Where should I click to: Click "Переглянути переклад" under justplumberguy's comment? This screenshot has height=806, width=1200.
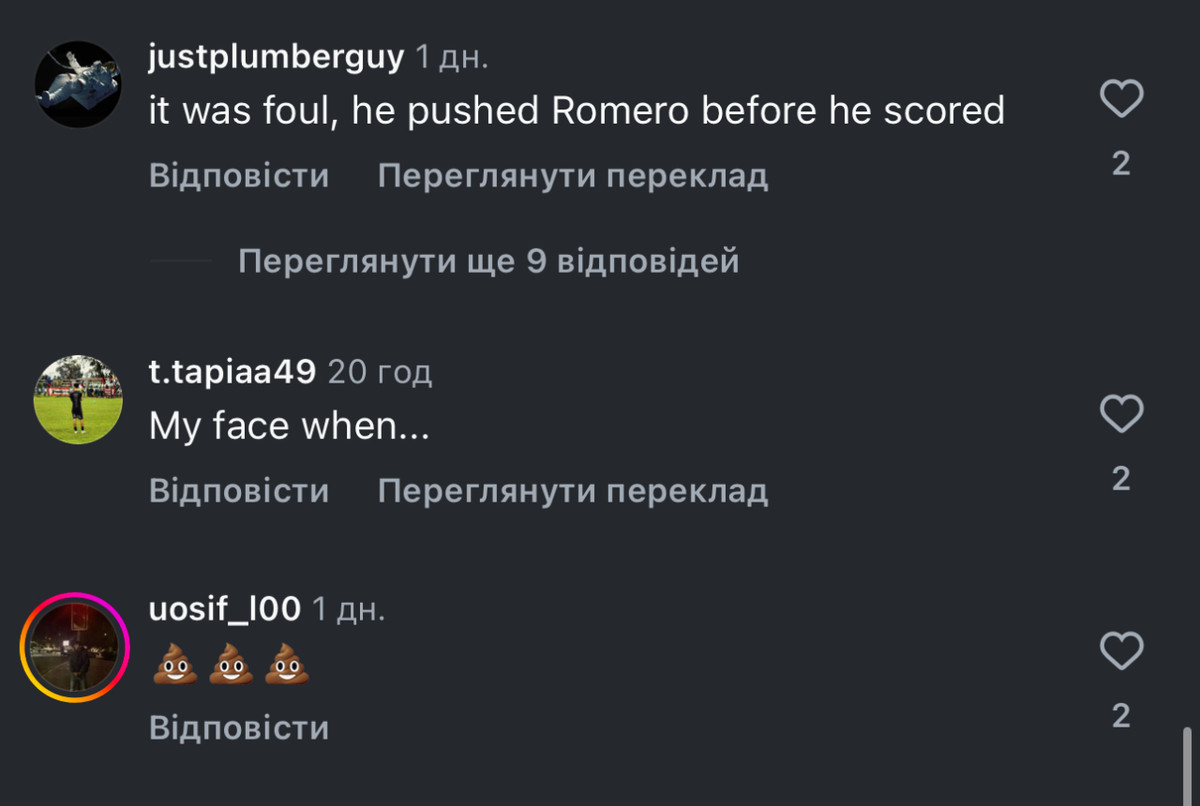(572, 176)
